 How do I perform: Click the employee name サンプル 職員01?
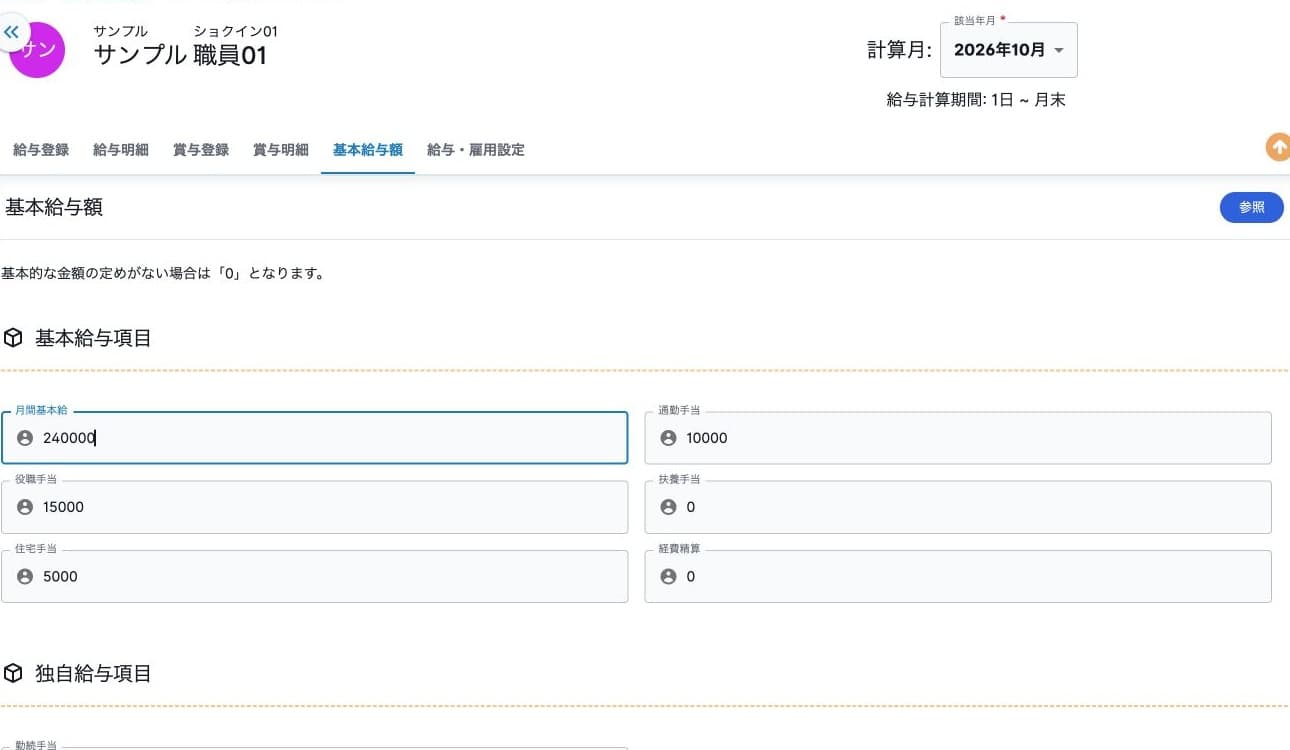tap(181, 55)
